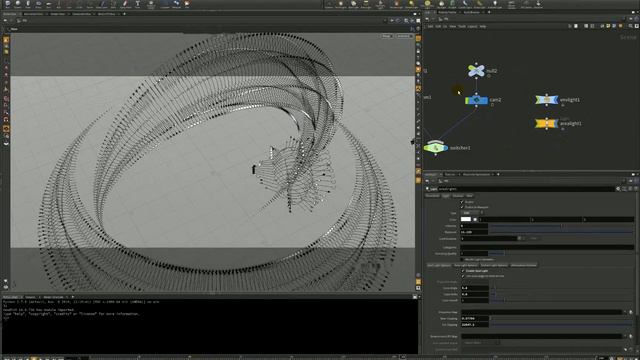Adjust the Exposure slider
The height and width of the screenshot is (360, 640).
point(561,232)
